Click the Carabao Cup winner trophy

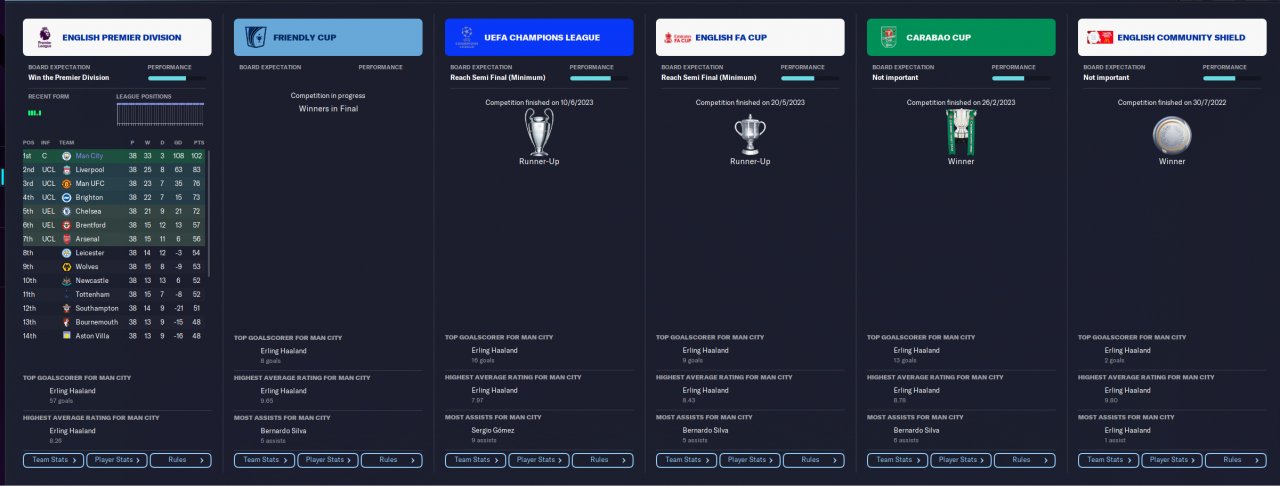(x=961, y=131)
